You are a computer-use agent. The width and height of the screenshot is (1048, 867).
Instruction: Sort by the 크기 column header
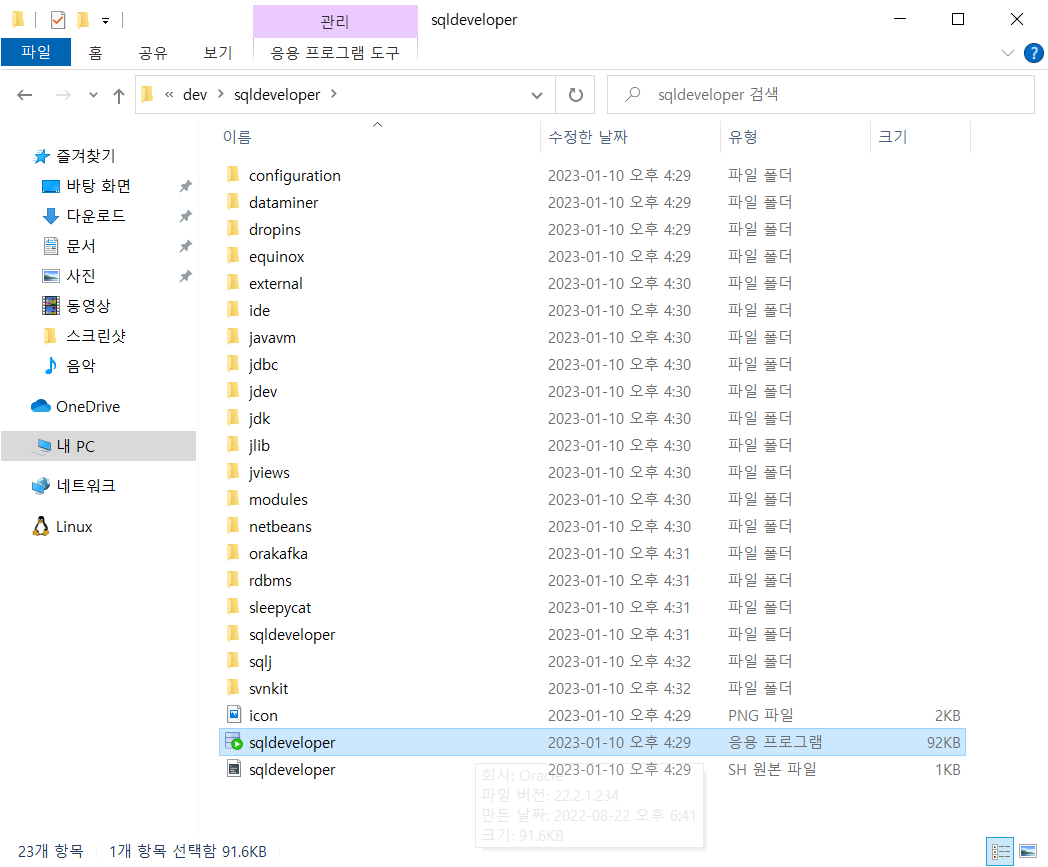(892, 137)
